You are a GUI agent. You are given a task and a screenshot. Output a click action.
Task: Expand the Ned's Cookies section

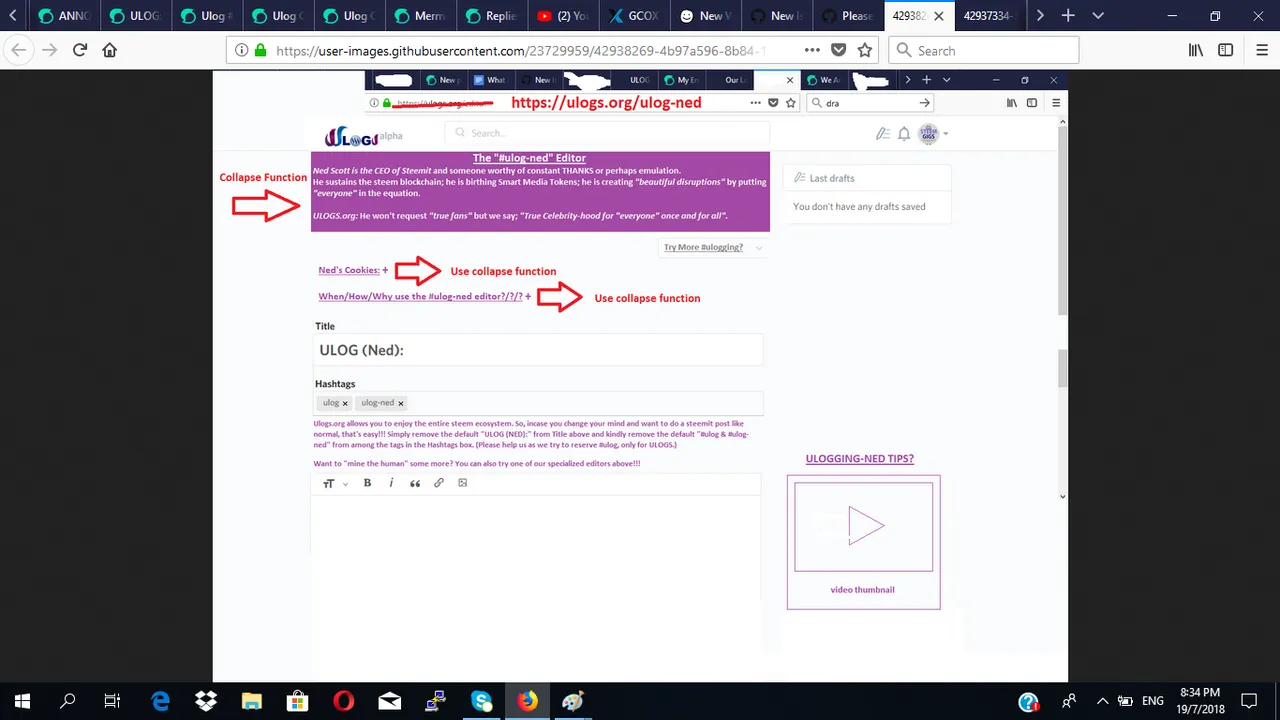[353, 270]
